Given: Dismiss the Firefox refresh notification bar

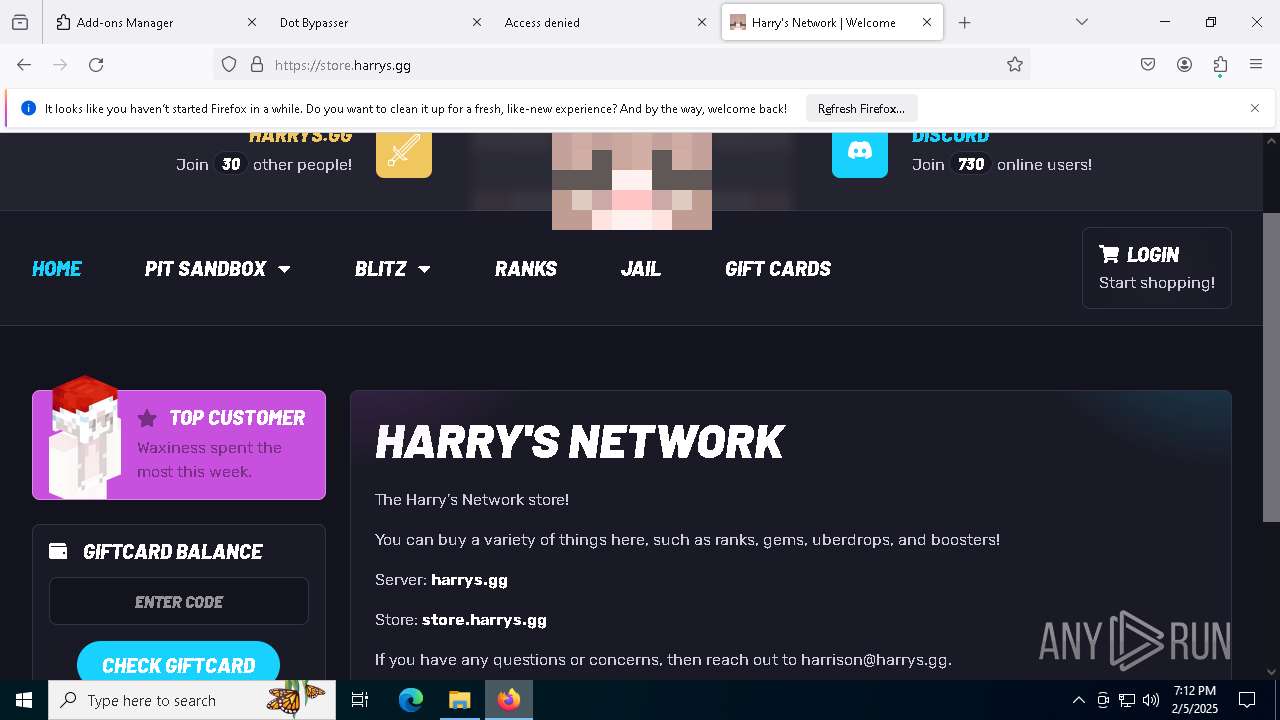Looking at the screenshot, I should pos(1255,108).
